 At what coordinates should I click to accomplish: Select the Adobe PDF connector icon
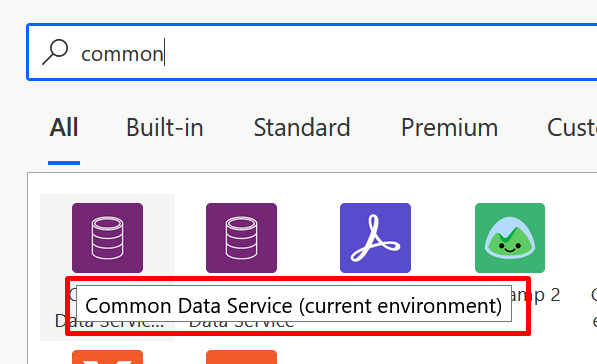375,238
